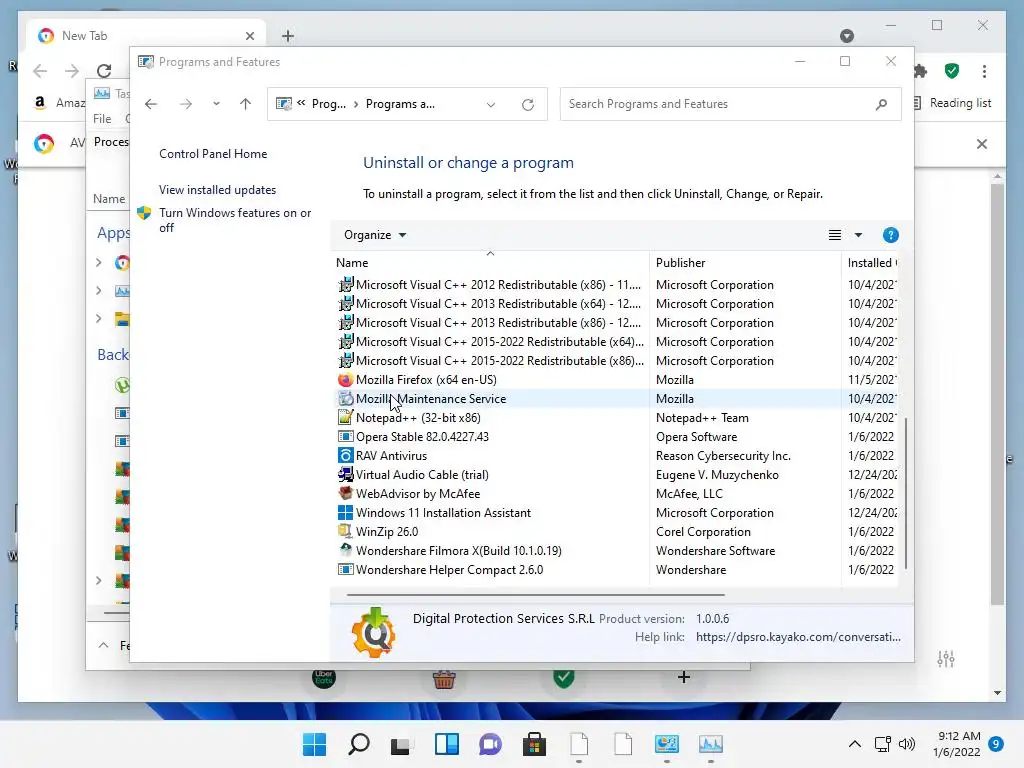This screenshot has width=1024, height=768.
Task: Select Wondershare Helper Compact 2.6.0 icon
Action: (x=345, y=569)
